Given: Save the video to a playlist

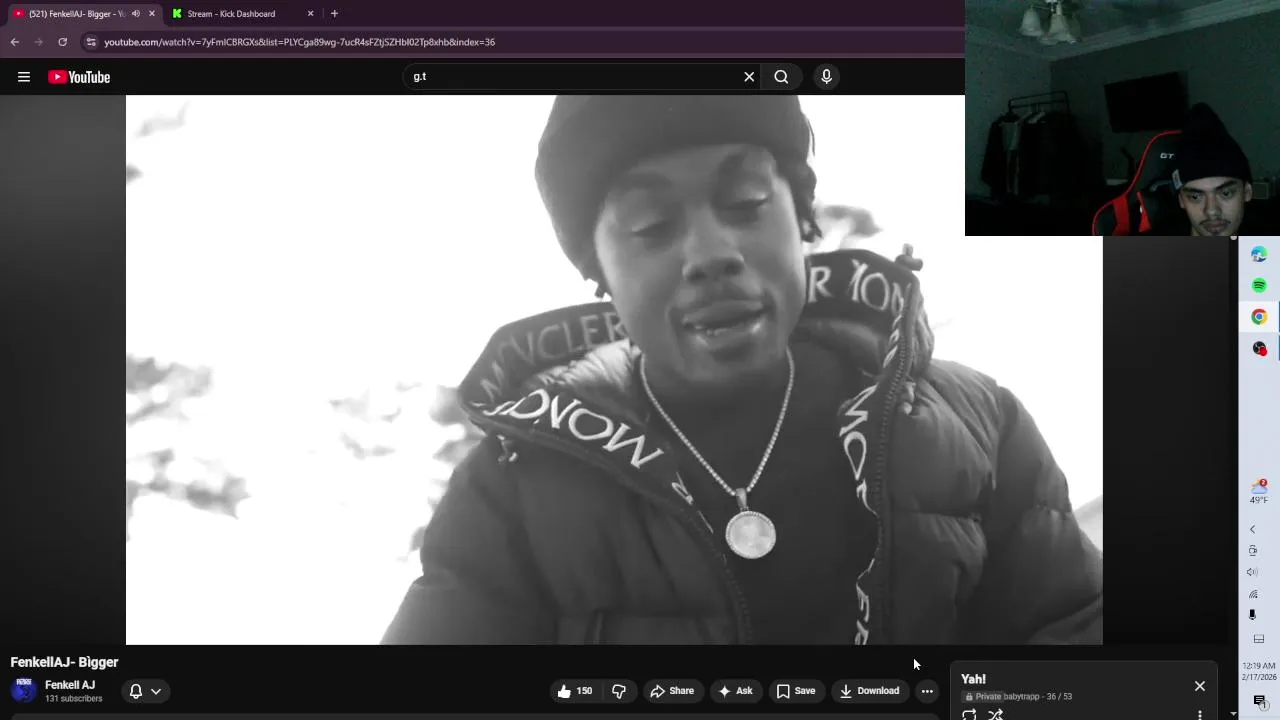Looking at the screenshot, I should coord(796,691).
